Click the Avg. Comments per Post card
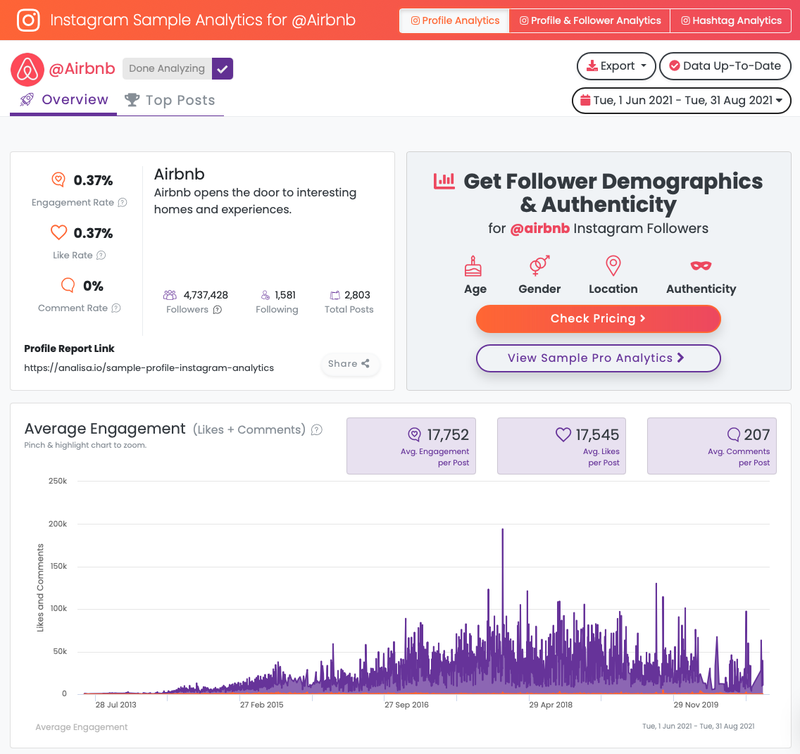 click(x=712, y=446)
